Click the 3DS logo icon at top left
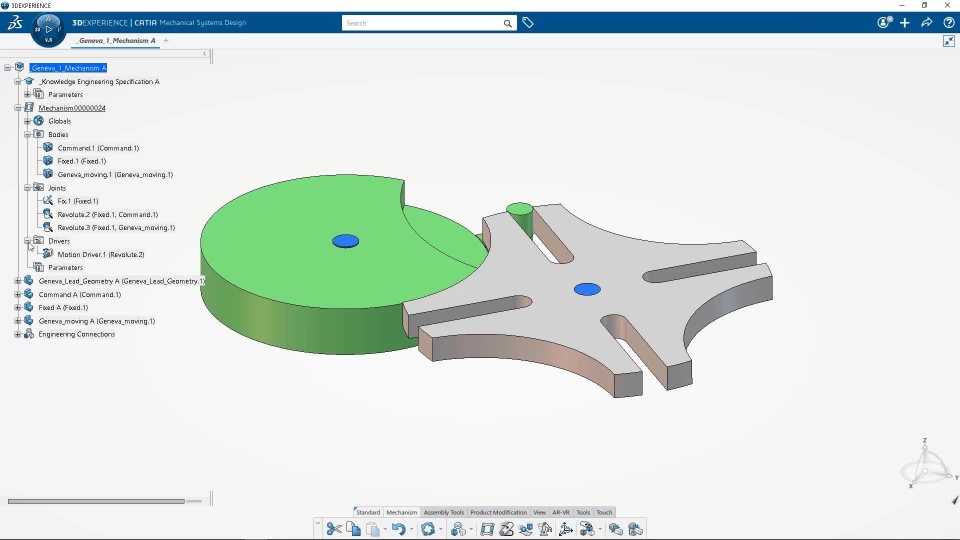Screen dimensions: 960x540 coord(15,23)
